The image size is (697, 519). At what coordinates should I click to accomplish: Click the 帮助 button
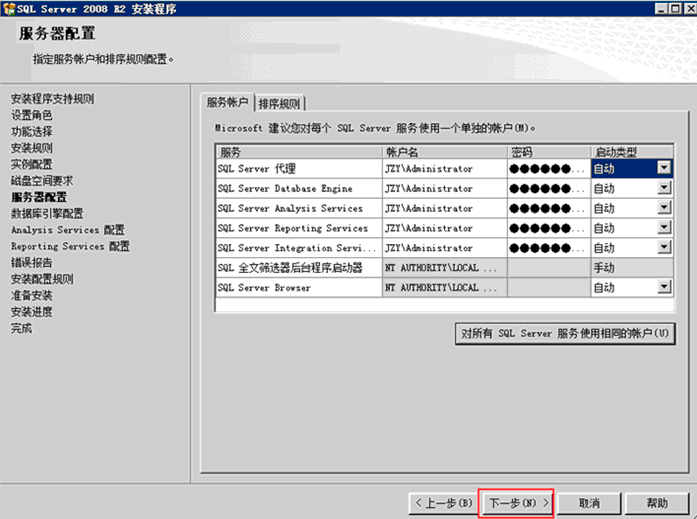[x=657, y=503]
